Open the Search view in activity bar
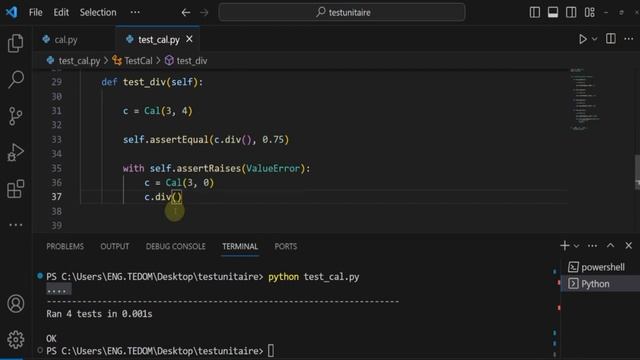The image size is (640, 360). click(16, 79)
